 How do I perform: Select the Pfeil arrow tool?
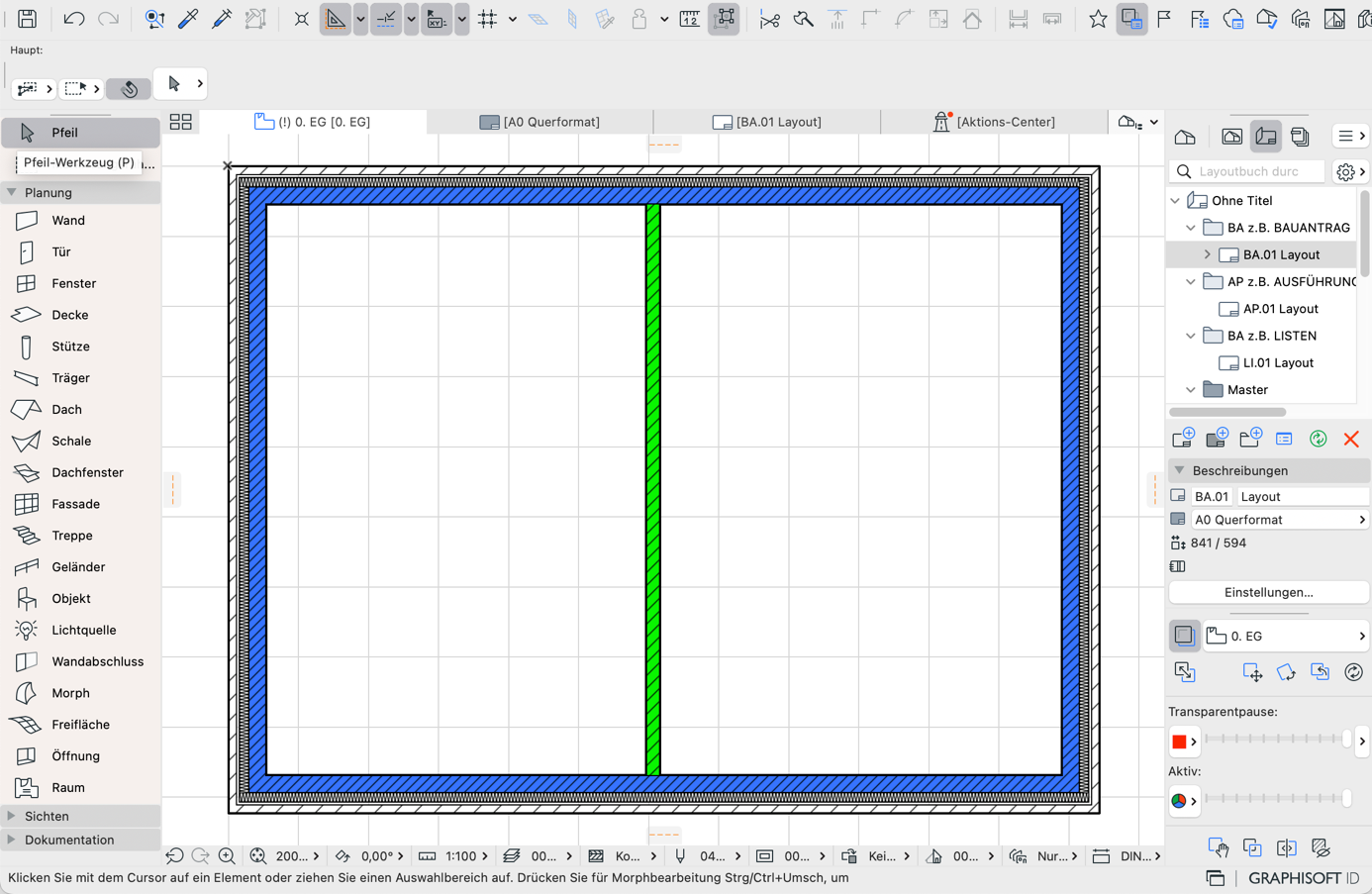click(81, 133)
